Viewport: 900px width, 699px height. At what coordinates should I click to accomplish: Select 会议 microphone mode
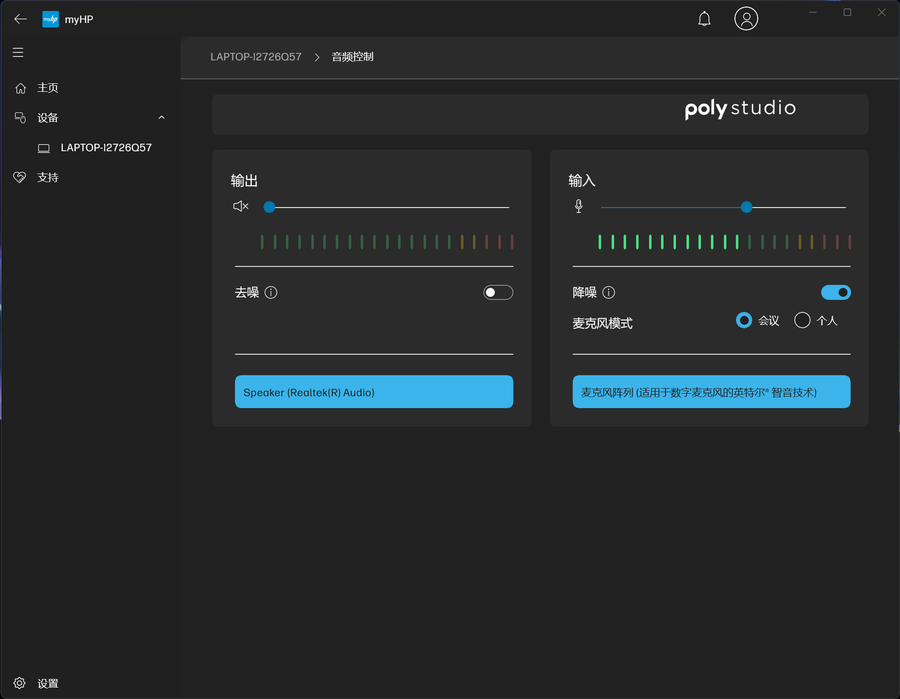(744, 320)
